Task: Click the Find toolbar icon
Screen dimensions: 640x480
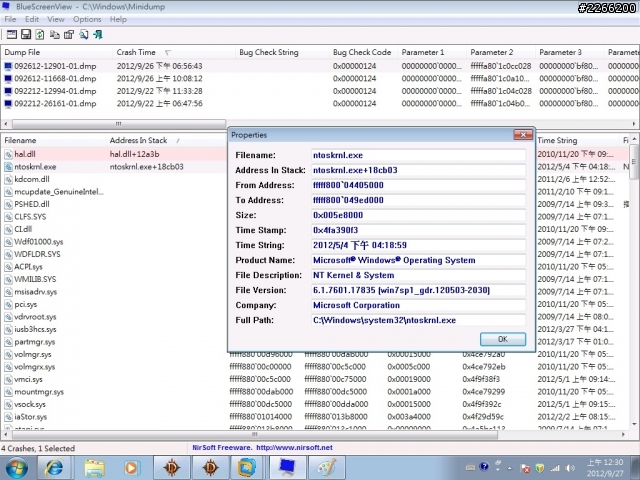Action: [84, 35]
